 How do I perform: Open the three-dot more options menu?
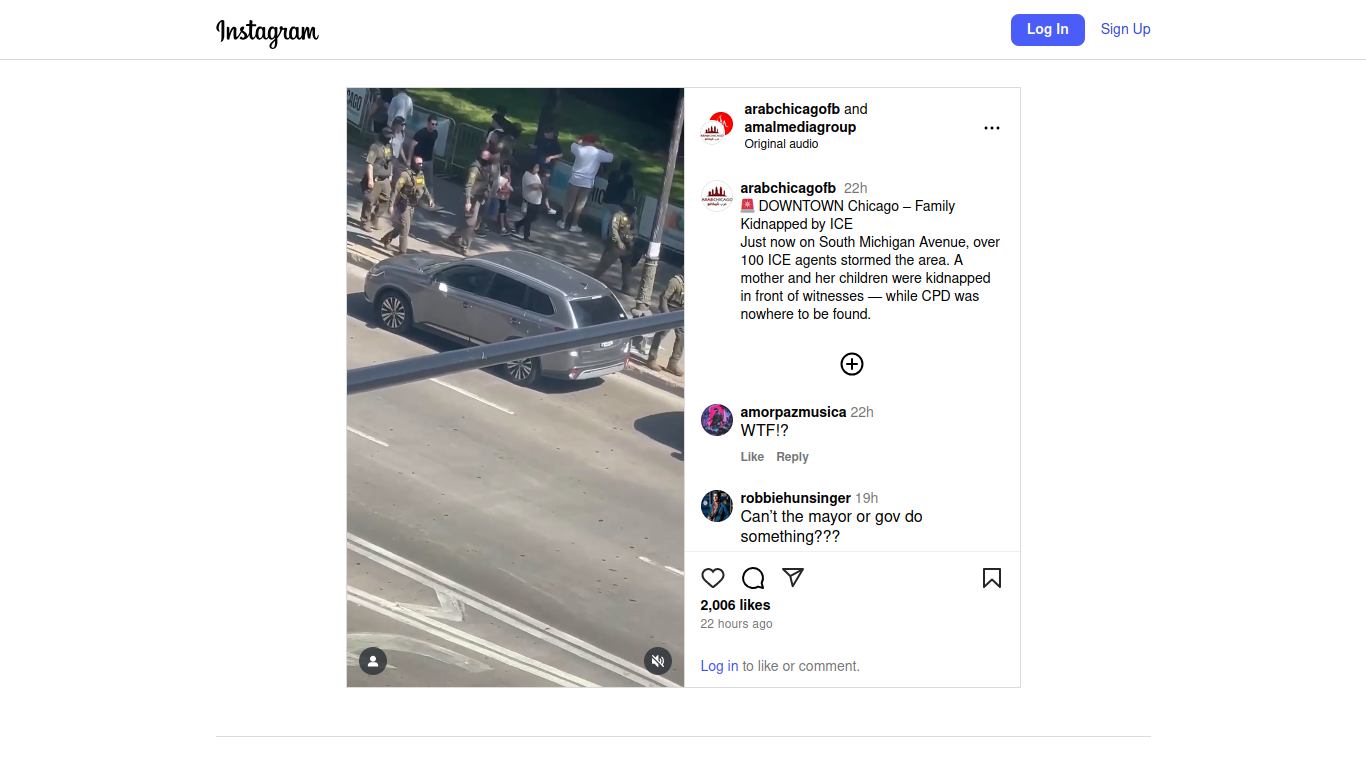pyautogui.click(x=992, y=128)
